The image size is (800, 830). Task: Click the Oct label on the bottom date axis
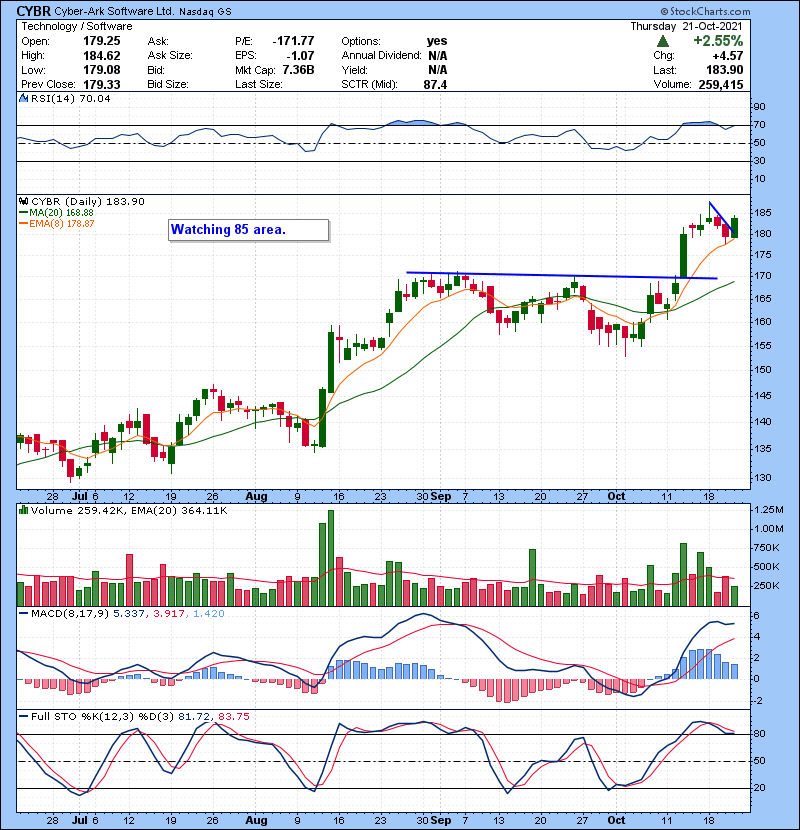point(616,820)
